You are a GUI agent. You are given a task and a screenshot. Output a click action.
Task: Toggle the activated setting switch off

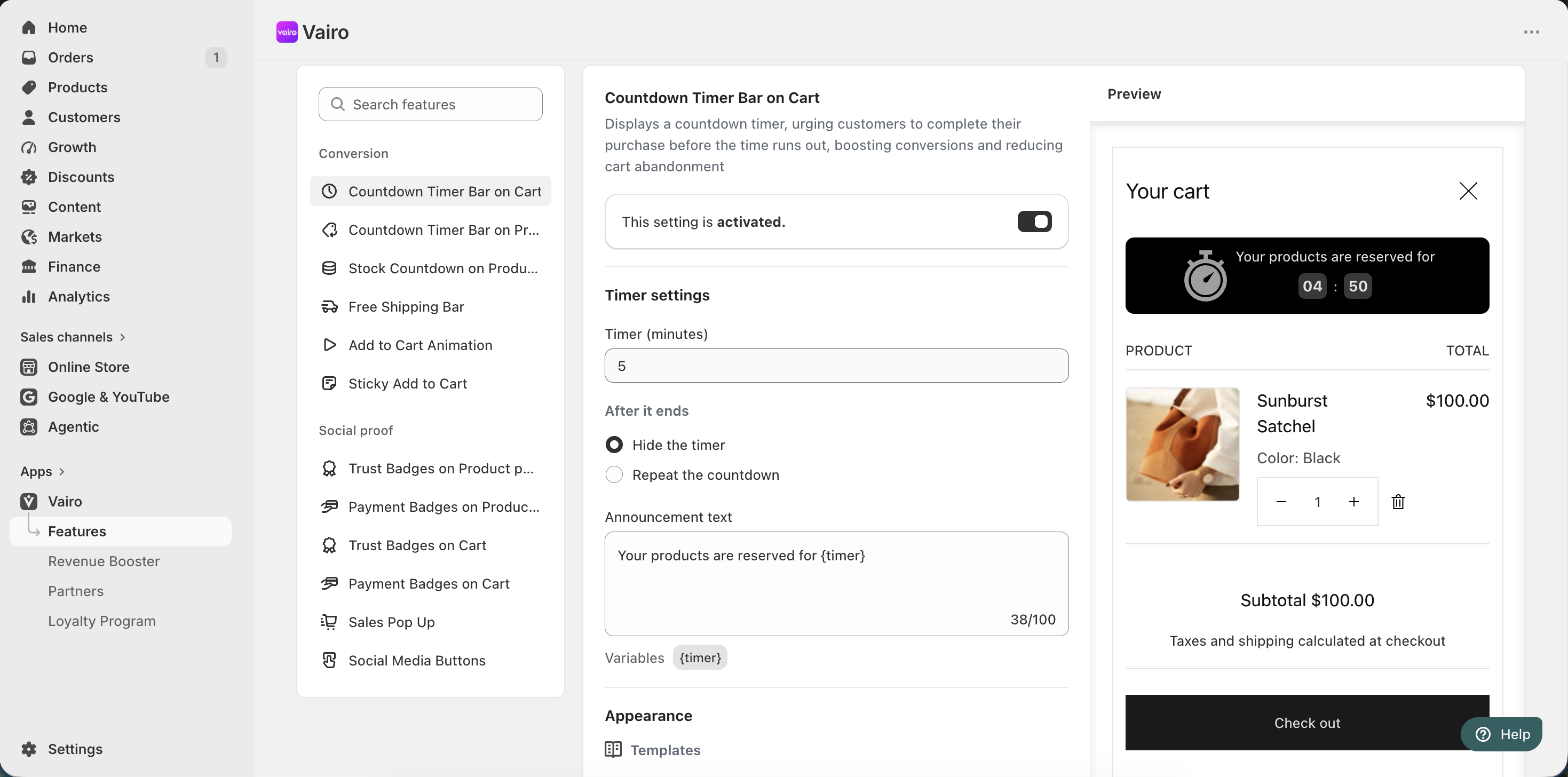1034,221
